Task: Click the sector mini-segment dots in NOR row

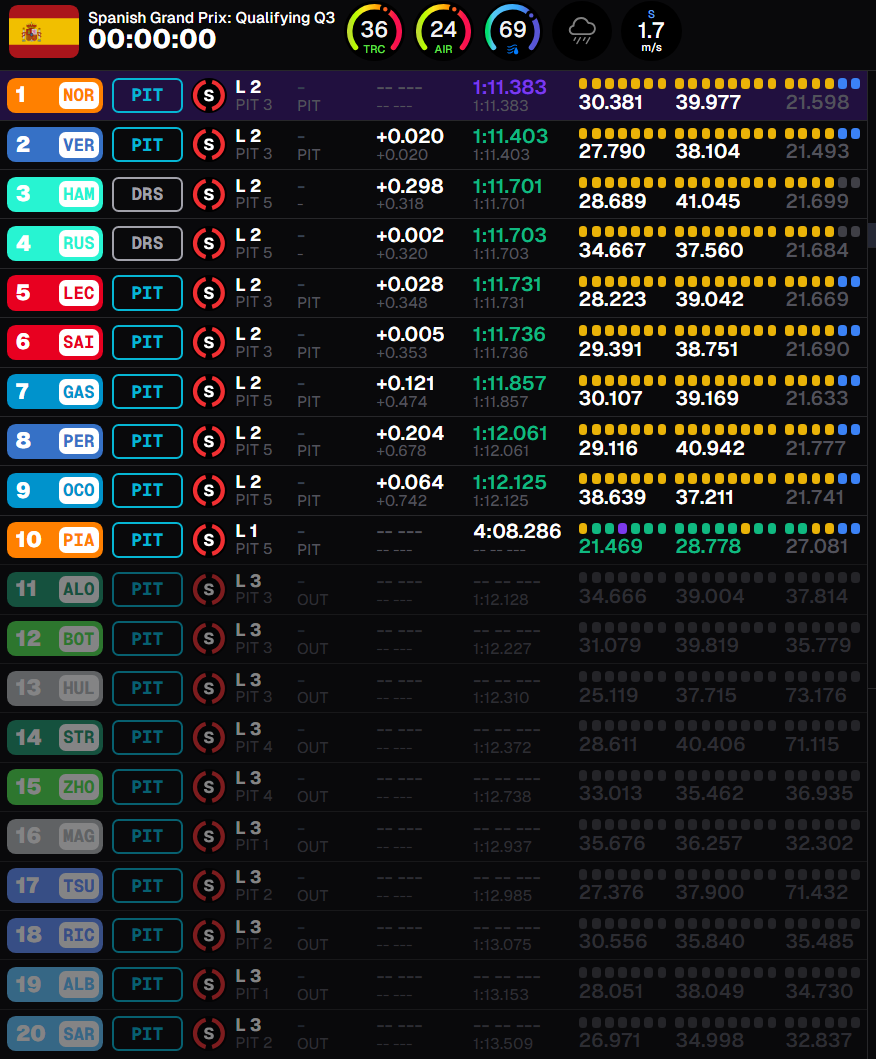Action: [x=719, y=84]
